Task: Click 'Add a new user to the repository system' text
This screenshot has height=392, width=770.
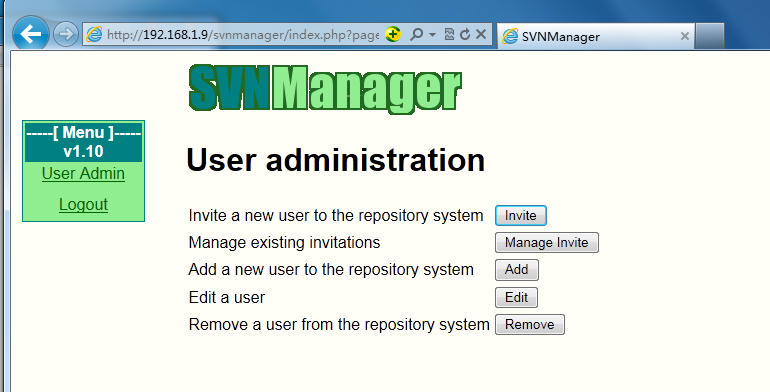Action: [x=331, y=270]
